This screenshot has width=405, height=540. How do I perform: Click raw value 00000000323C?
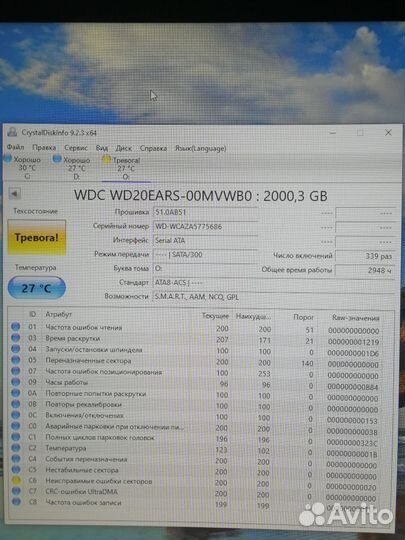352,443
